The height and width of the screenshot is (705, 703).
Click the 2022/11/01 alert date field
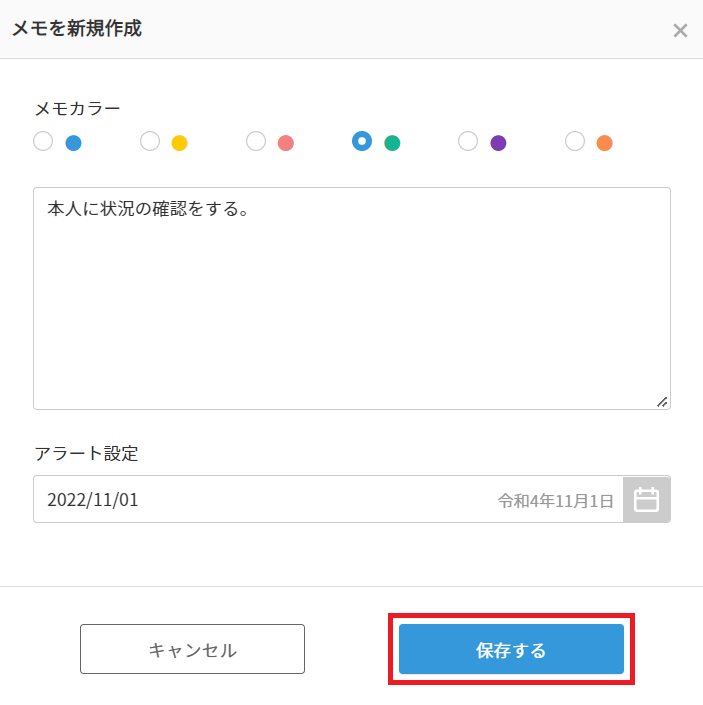click(x=260, y=499)
